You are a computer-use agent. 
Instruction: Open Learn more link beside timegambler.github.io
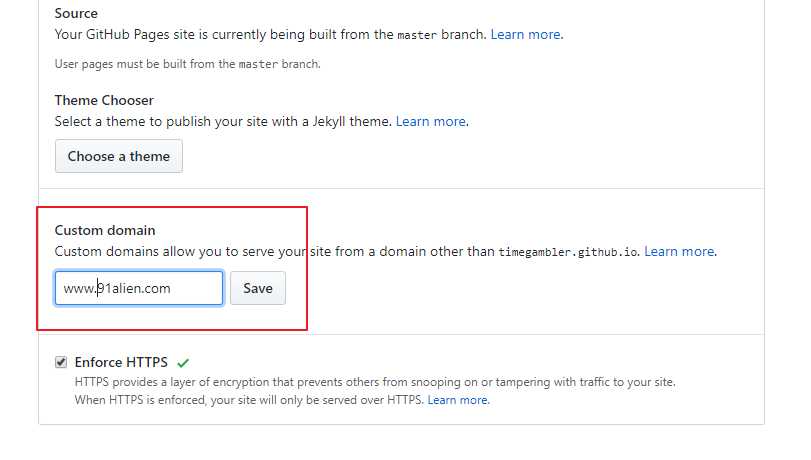click(x=679, y=251)
